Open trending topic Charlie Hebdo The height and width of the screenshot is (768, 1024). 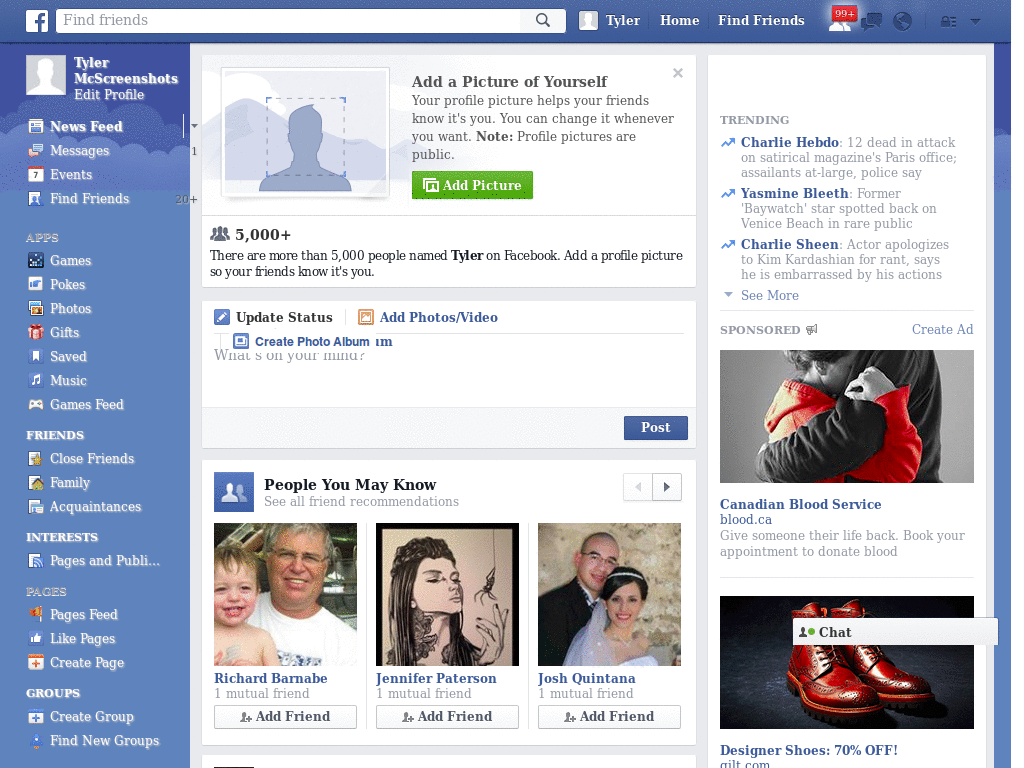tap(790, 142)
